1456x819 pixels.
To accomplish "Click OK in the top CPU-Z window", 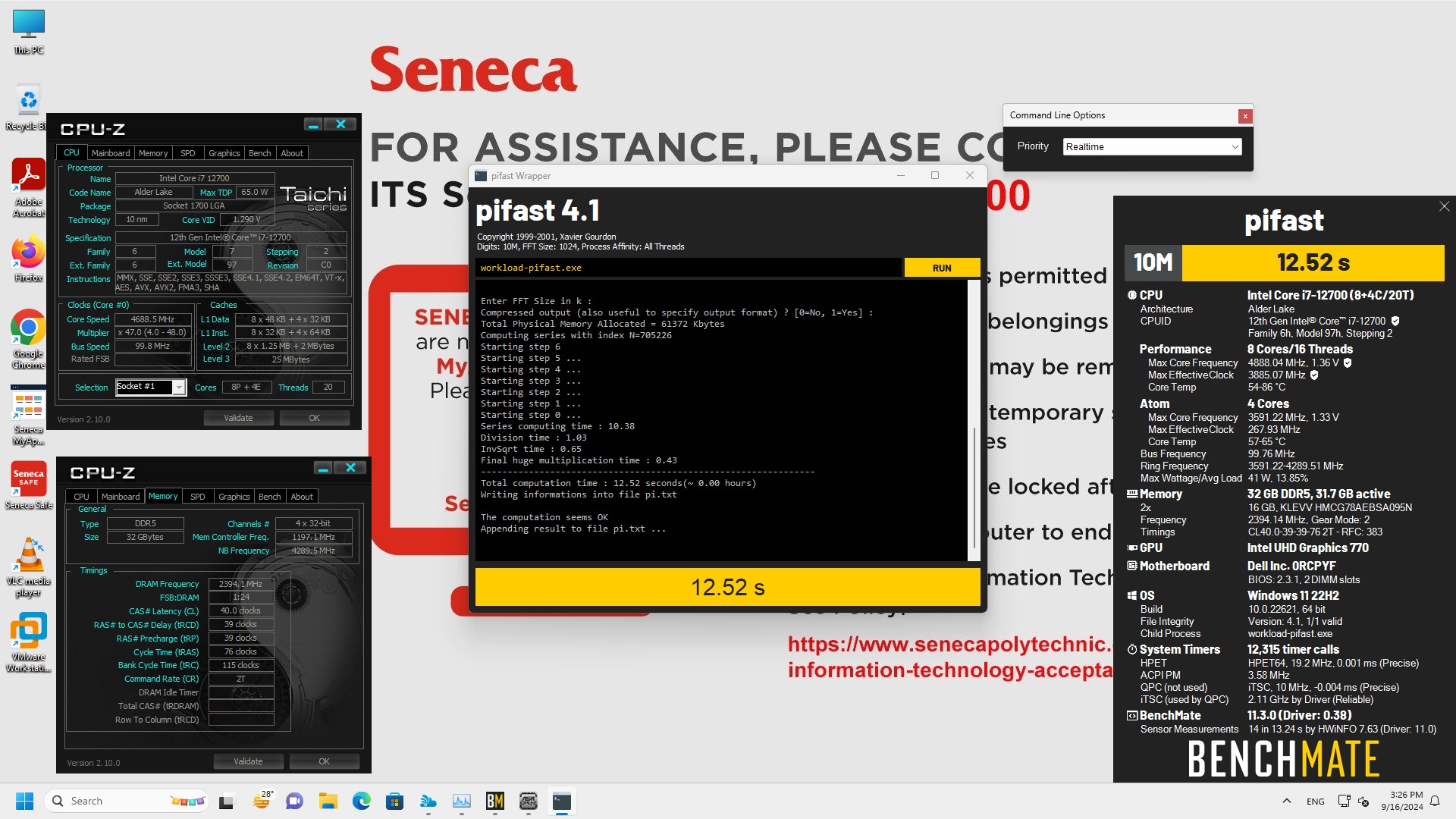I will click(314, 418).
